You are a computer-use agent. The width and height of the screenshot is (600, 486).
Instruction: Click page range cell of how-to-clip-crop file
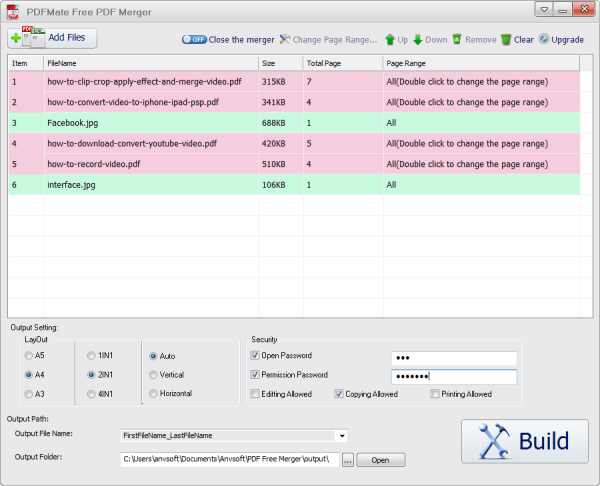pos(481,82)
